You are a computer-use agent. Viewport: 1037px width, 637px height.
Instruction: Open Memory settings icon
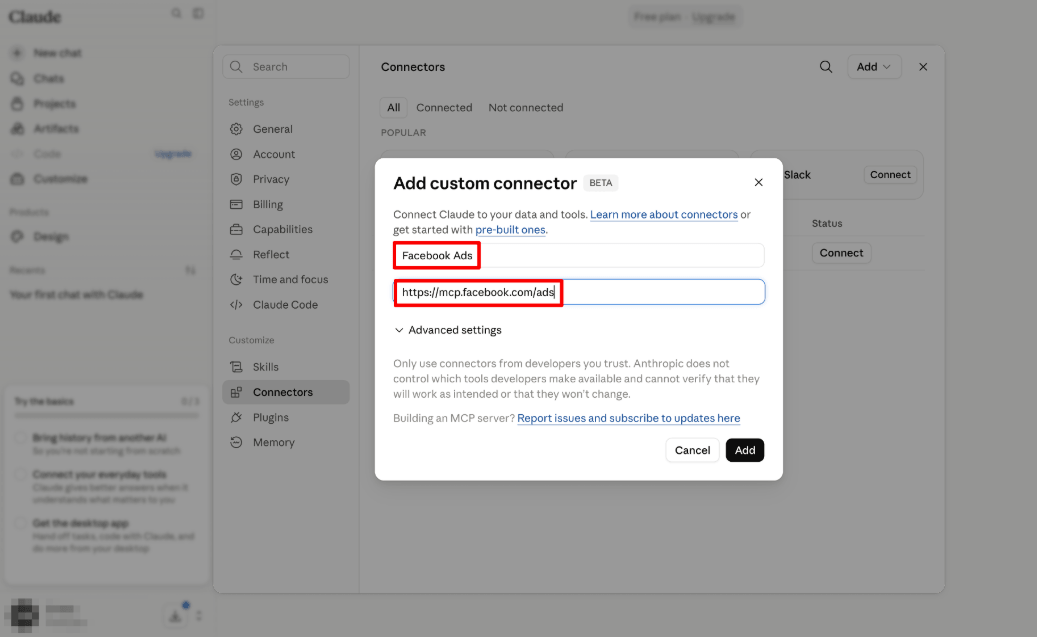tap(236, 443)
